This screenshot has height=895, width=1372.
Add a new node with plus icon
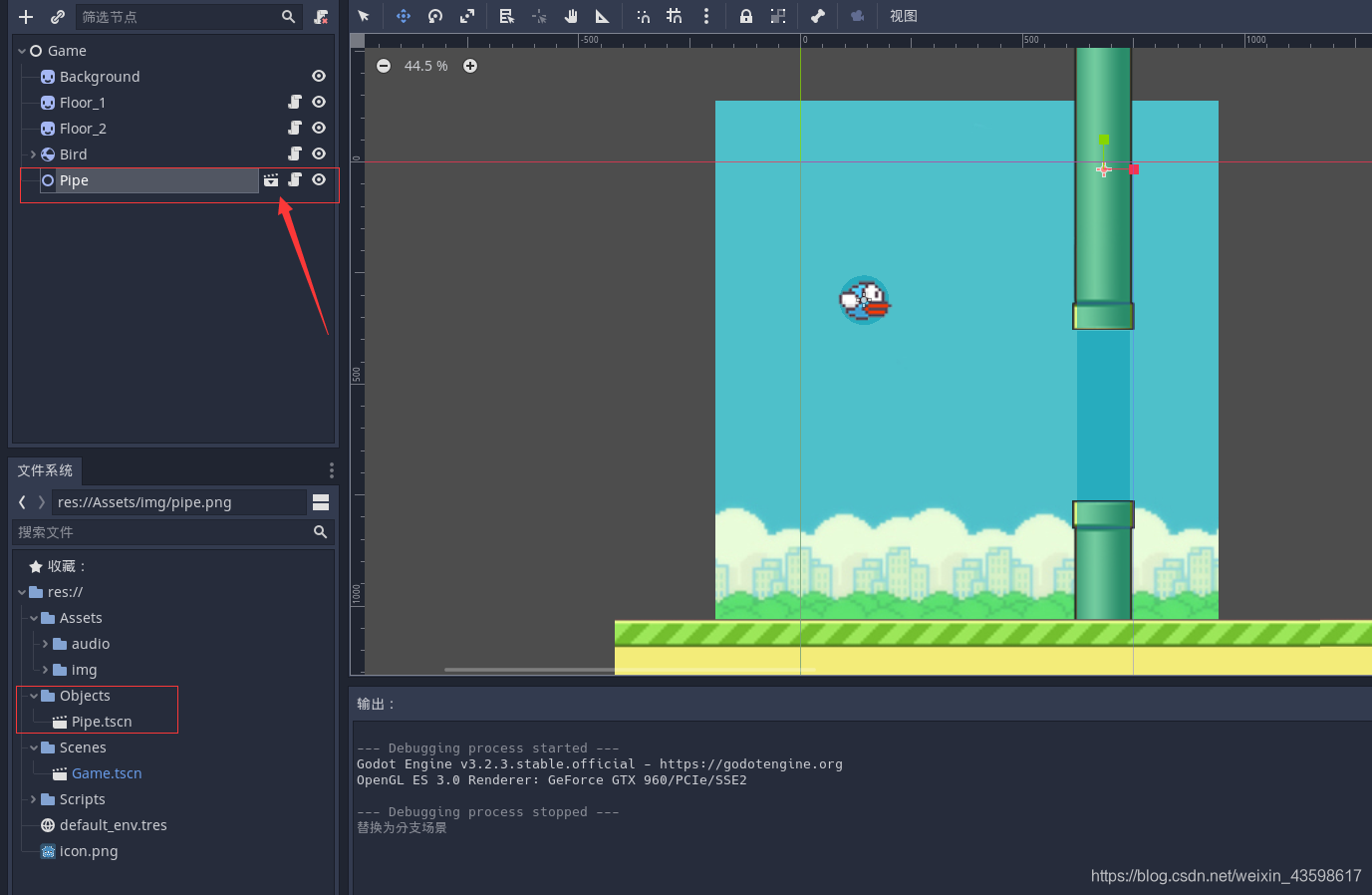click(x=26, y=17)
